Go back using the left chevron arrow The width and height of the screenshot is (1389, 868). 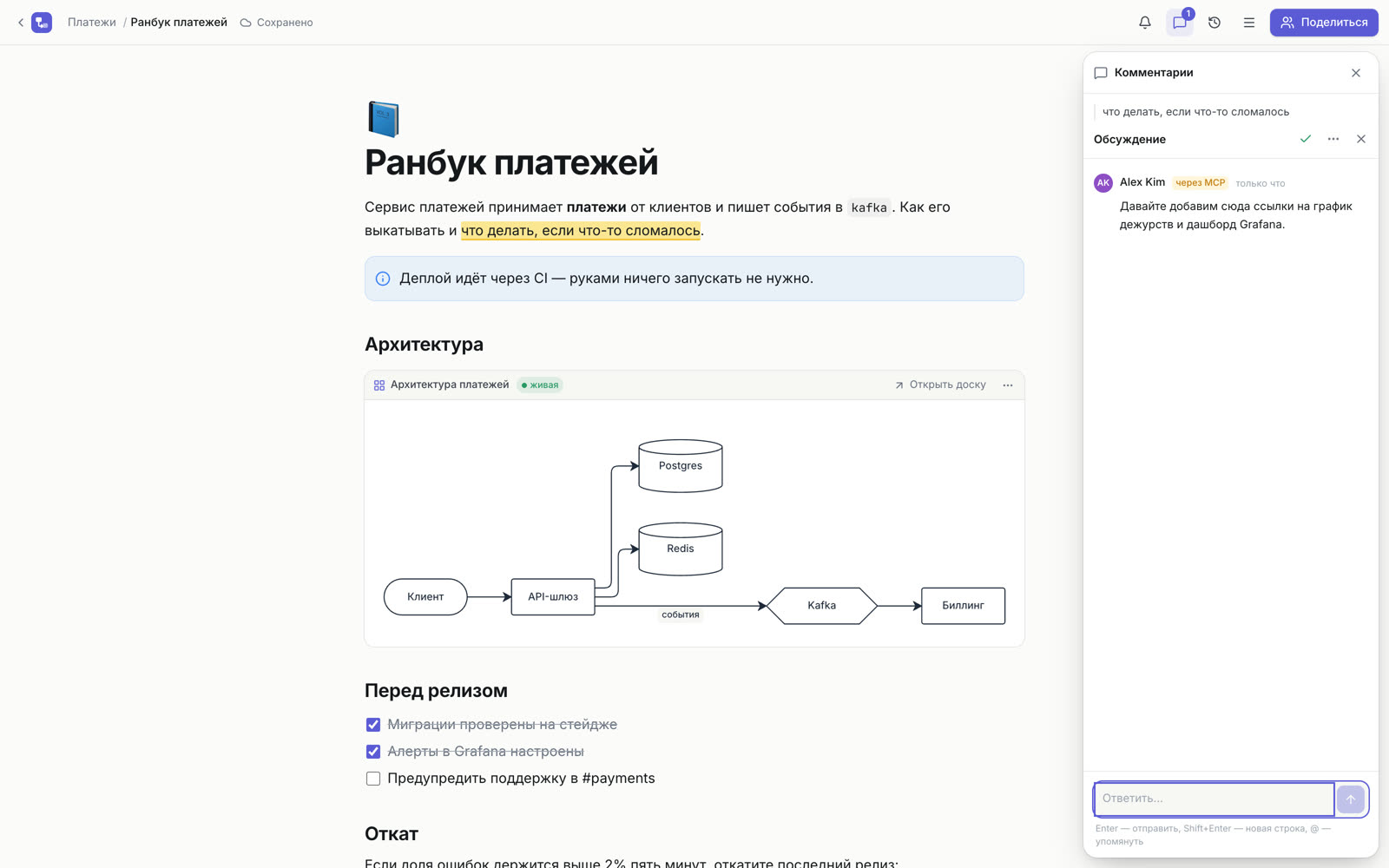pos(21,23)
